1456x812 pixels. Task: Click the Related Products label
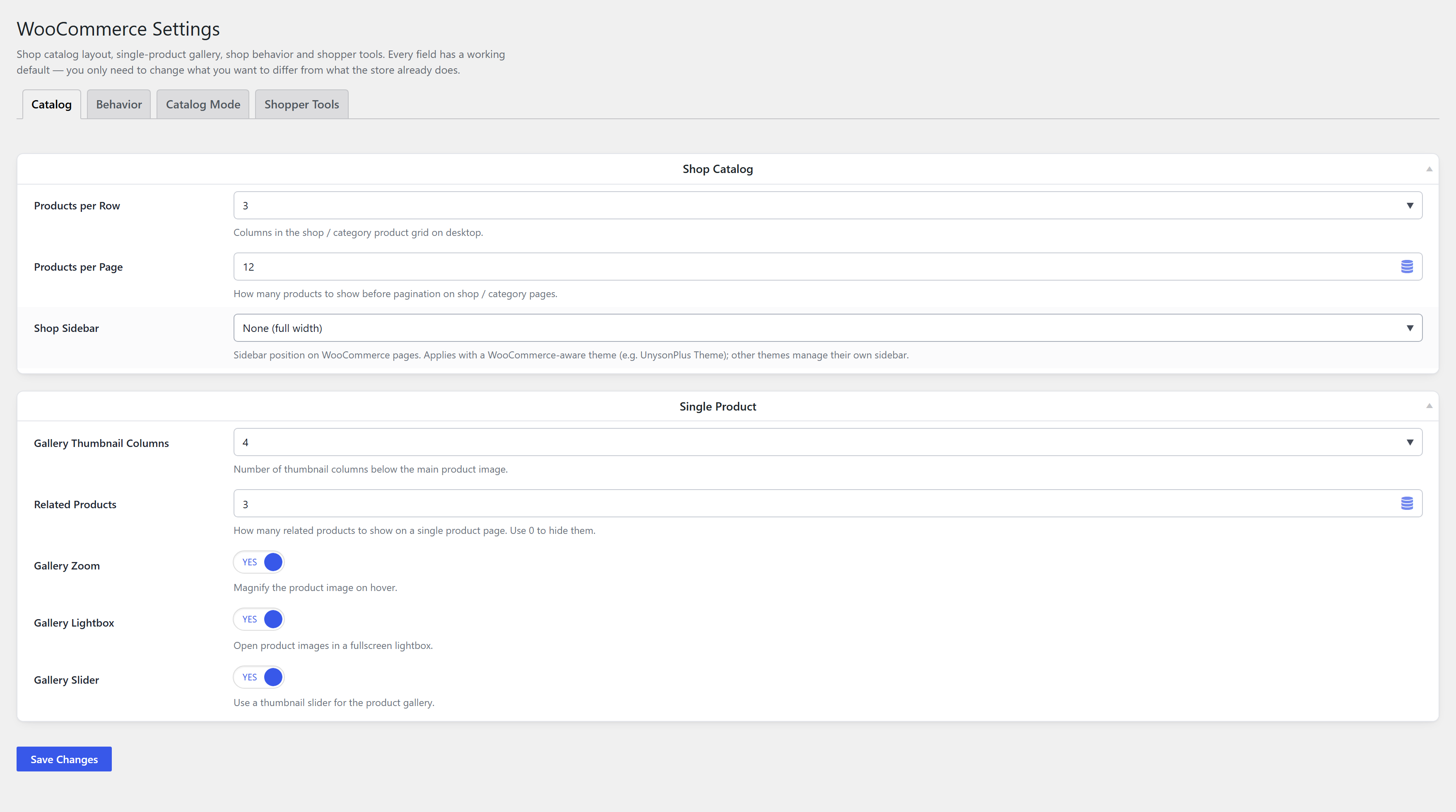point(75,504)
